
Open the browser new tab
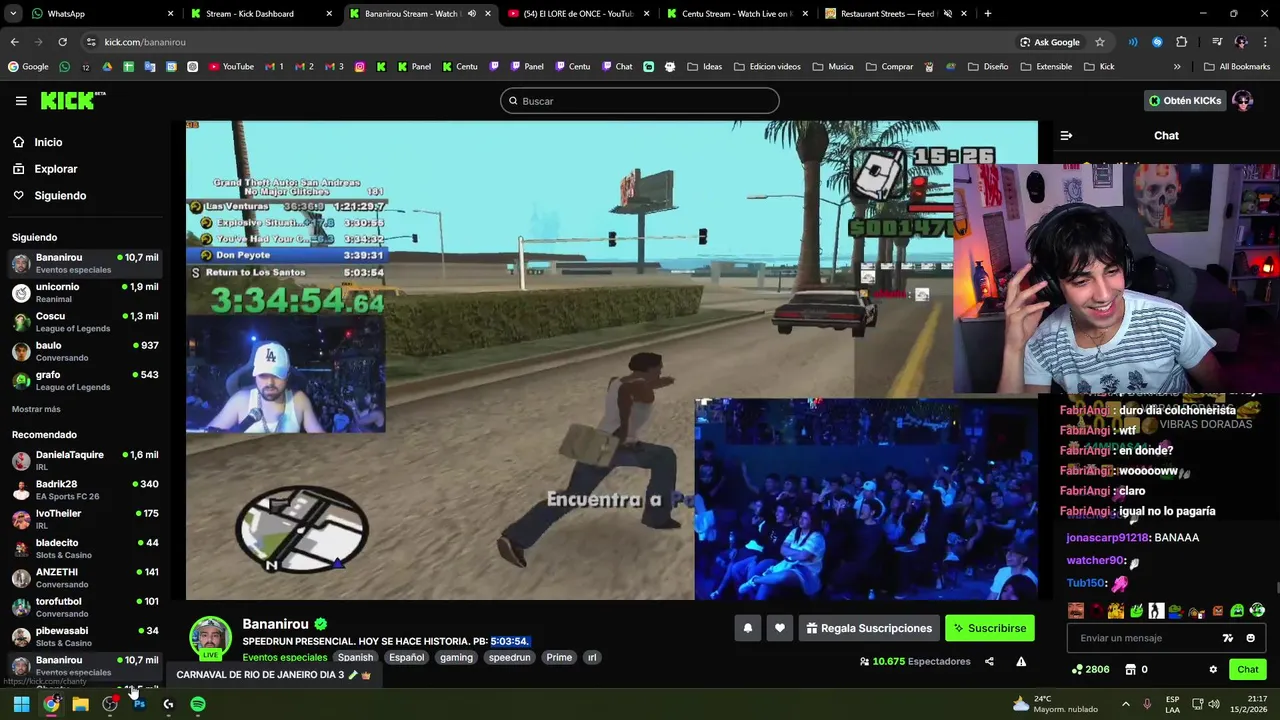[988, 14]
